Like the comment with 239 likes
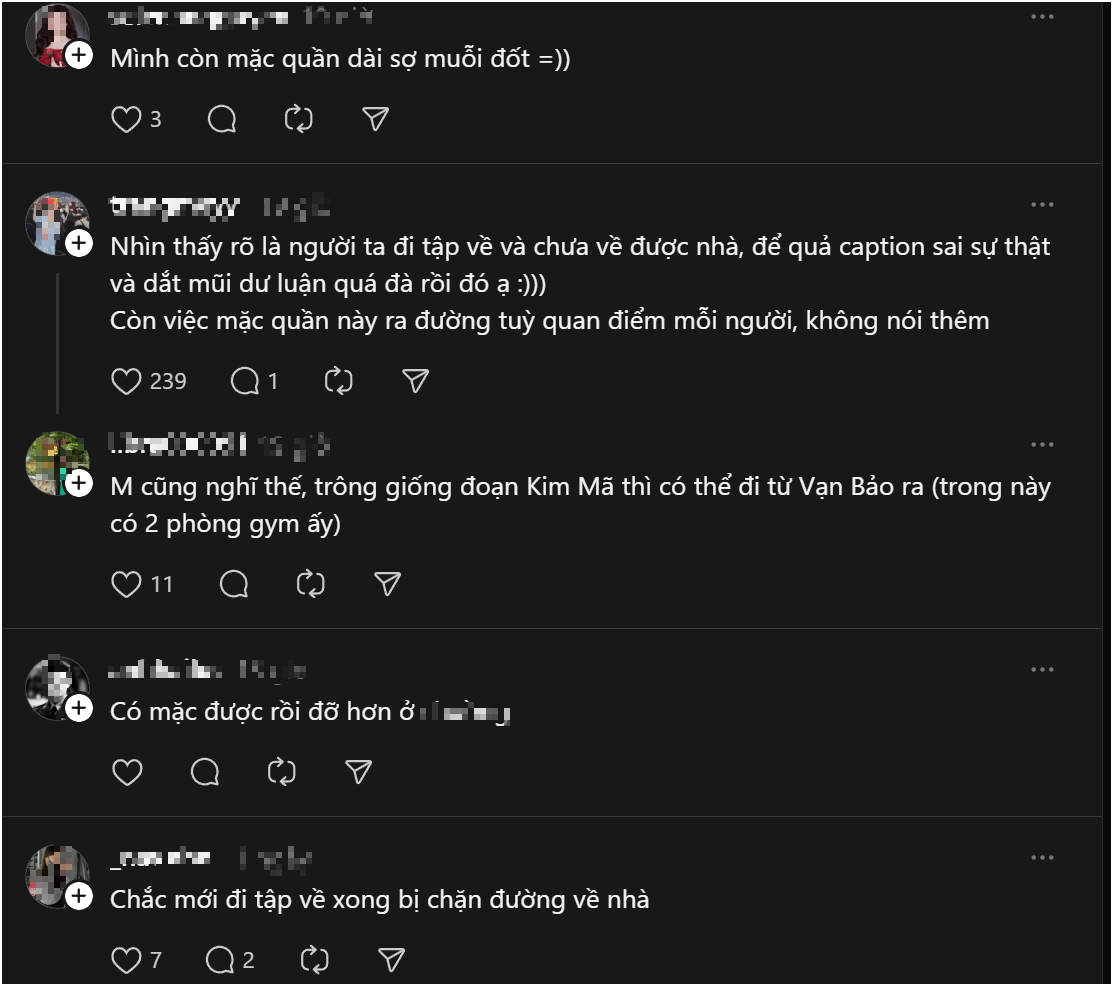 [x=126, y=381]
